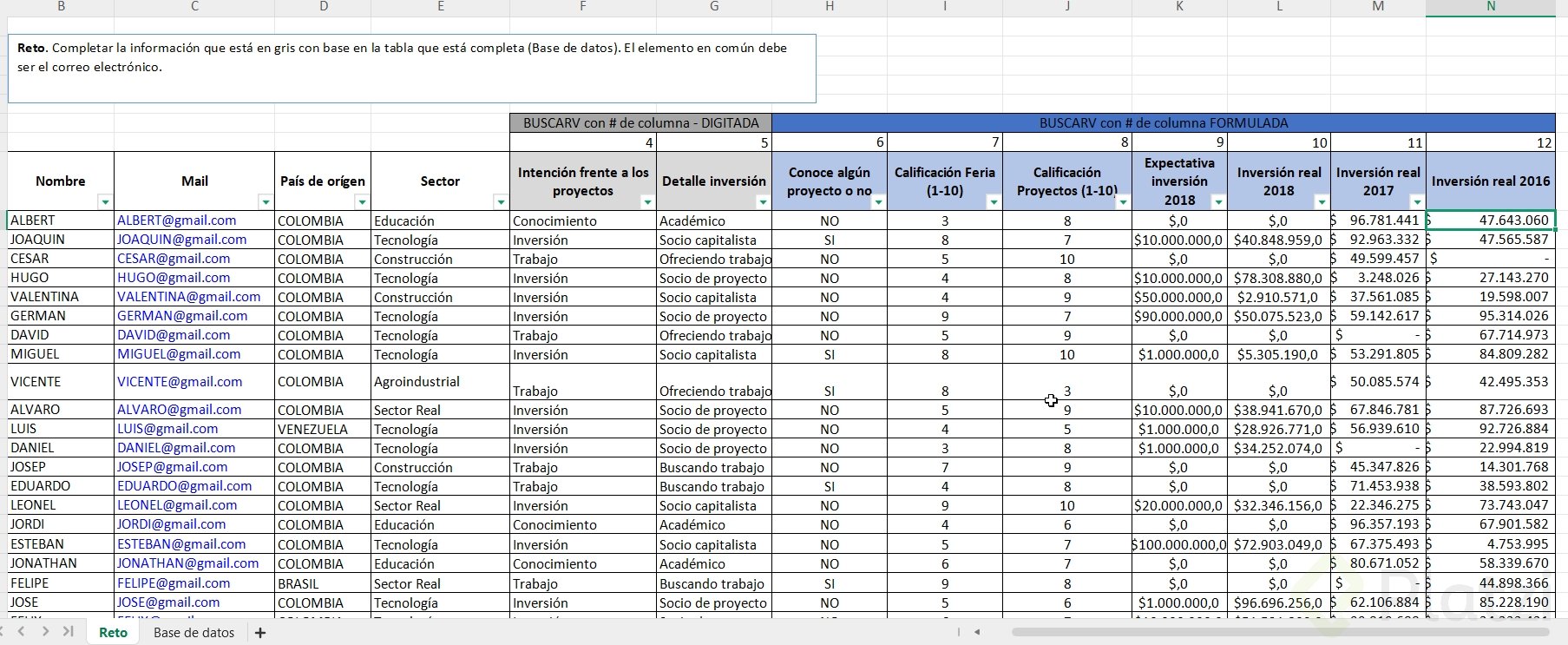Select column number 4 cell above header
This screenshot has height=645, width=1568.
point(583,142)
